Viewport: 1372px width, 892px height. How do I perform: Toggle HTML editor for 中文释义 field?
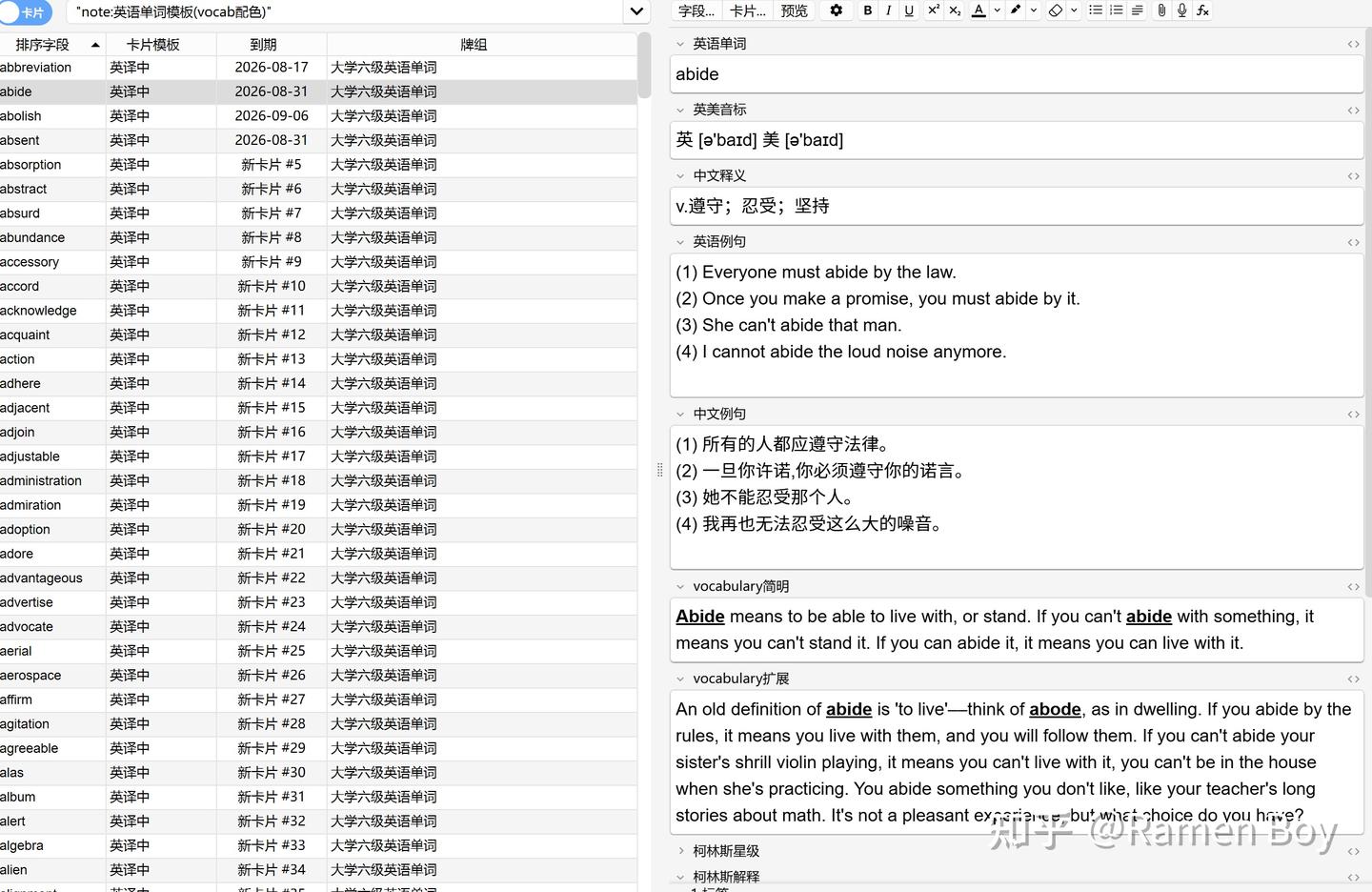coord(1353,176)
